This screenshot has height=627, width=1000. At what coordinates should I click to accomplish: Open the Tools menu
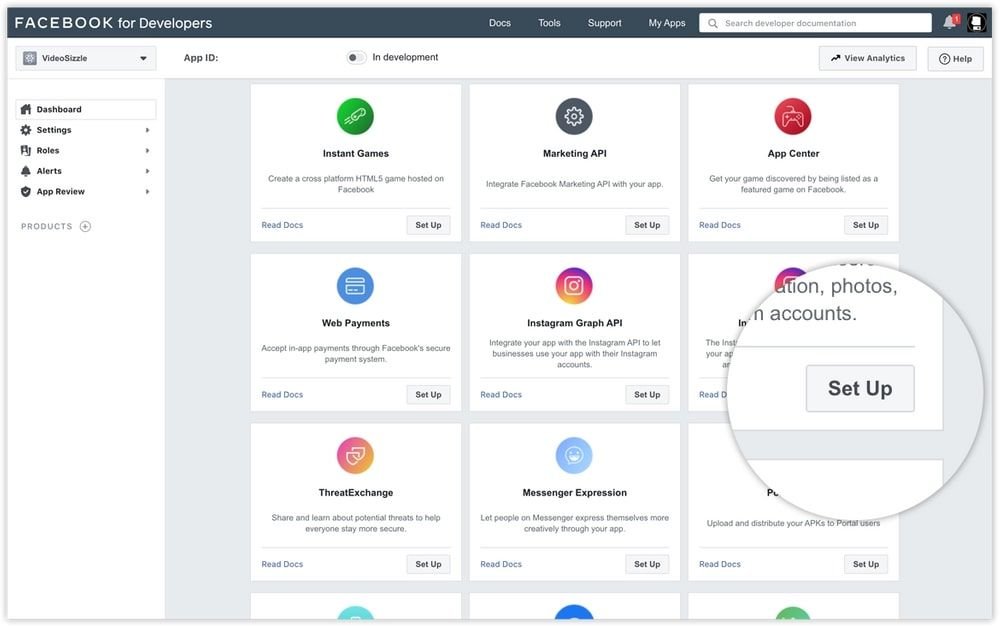point(549,23)
